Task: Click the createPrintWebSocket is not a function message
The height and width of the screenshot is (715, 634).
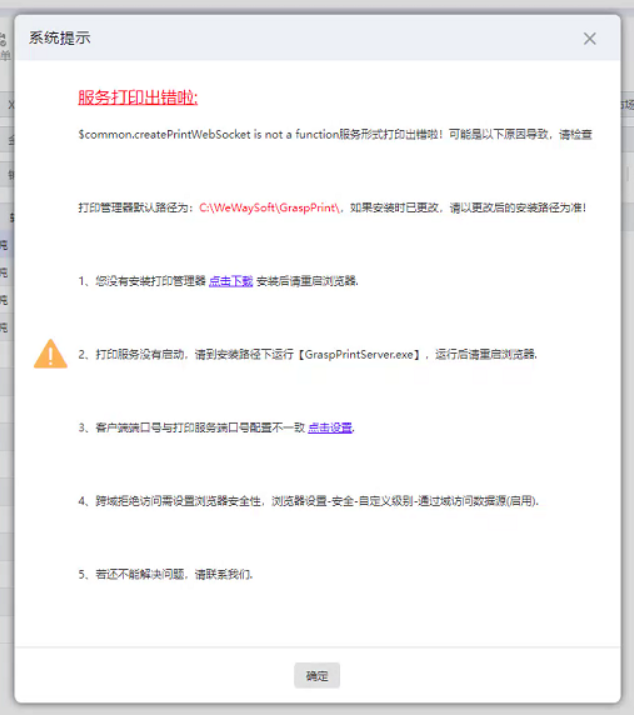Action: click(208, 135)
